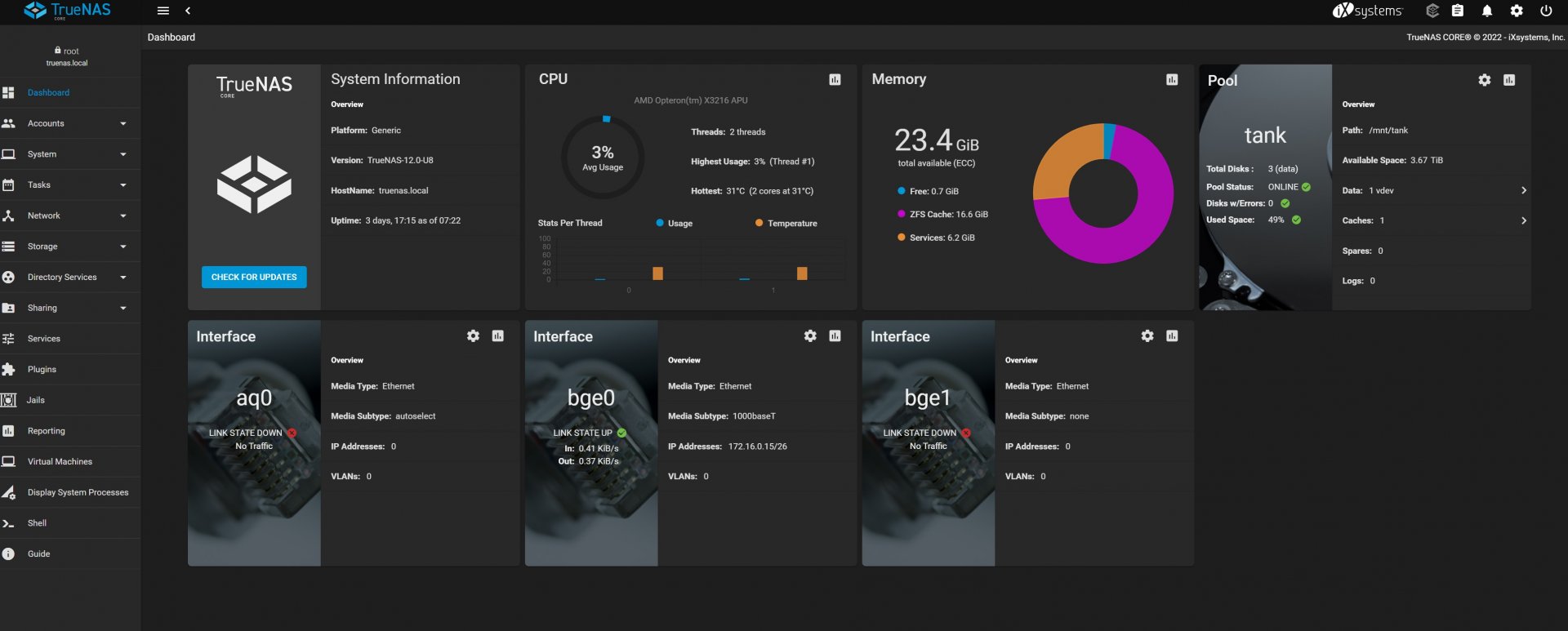Click the TrueNAS logo in header
Viewport: 1568px width, 631px height.
coord(67,11)
